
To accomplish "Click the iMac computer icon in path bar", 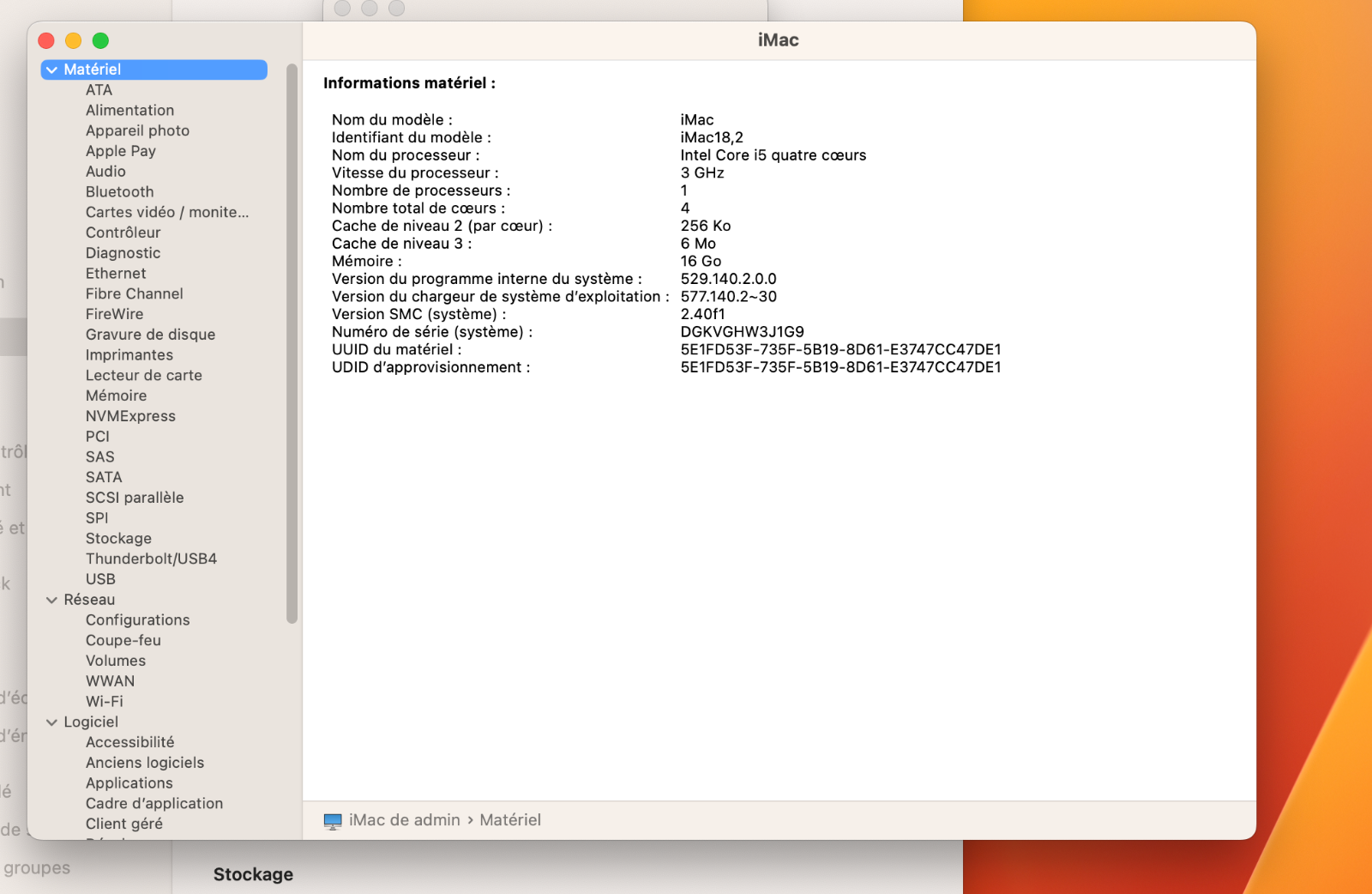I will pyautogui.click(x=333, y=821).
